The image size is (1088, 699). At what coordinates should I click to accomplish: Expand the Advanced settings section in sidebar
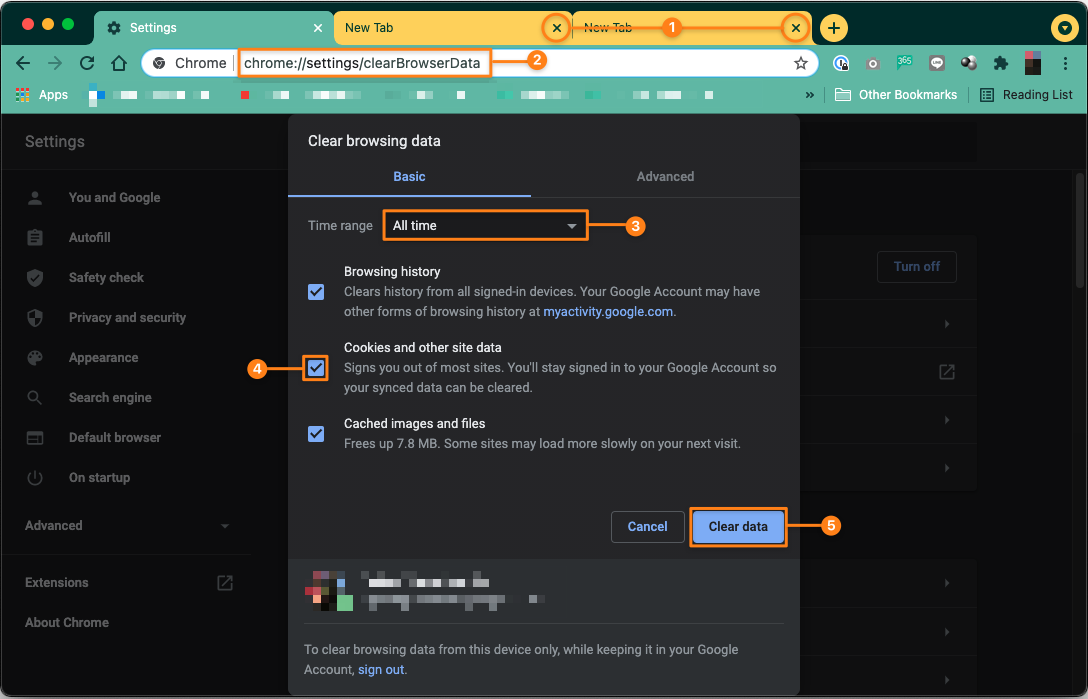127,525
